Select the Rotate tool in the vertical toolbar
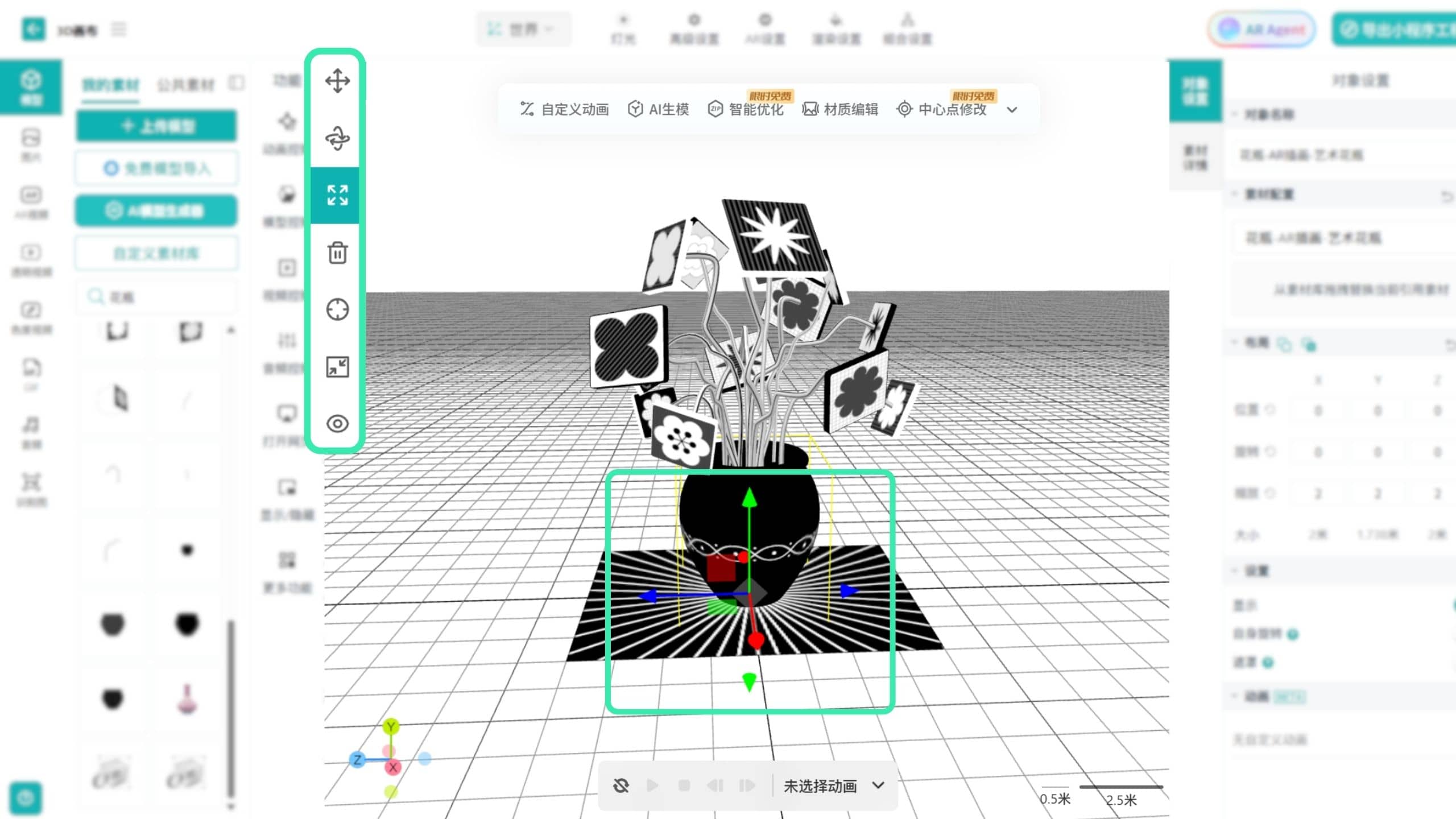Screen dimensions: 1456x819 [337, 138]
